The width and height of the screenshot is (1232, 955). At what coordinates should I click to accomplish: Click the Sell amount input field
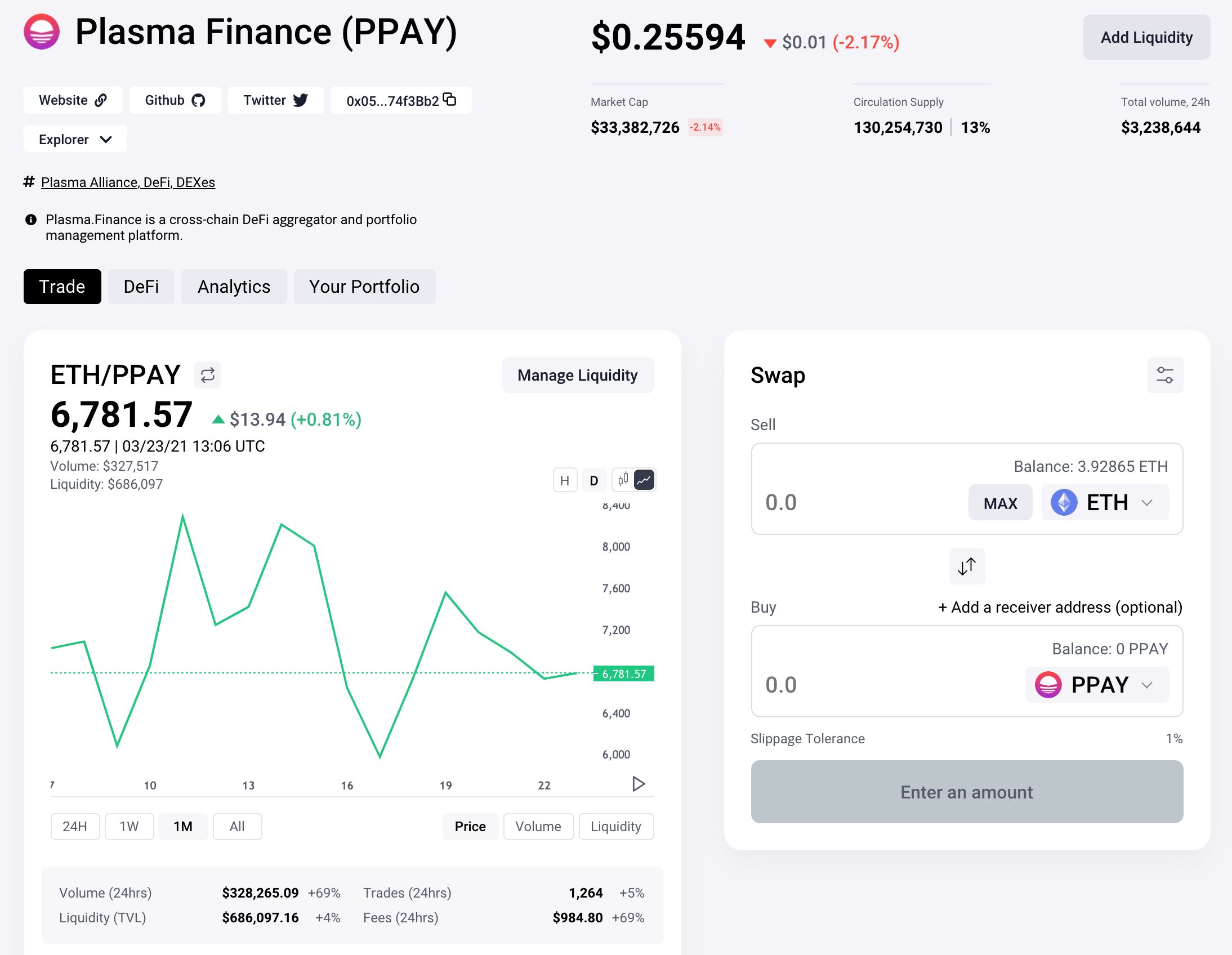[x=858, y=502]
